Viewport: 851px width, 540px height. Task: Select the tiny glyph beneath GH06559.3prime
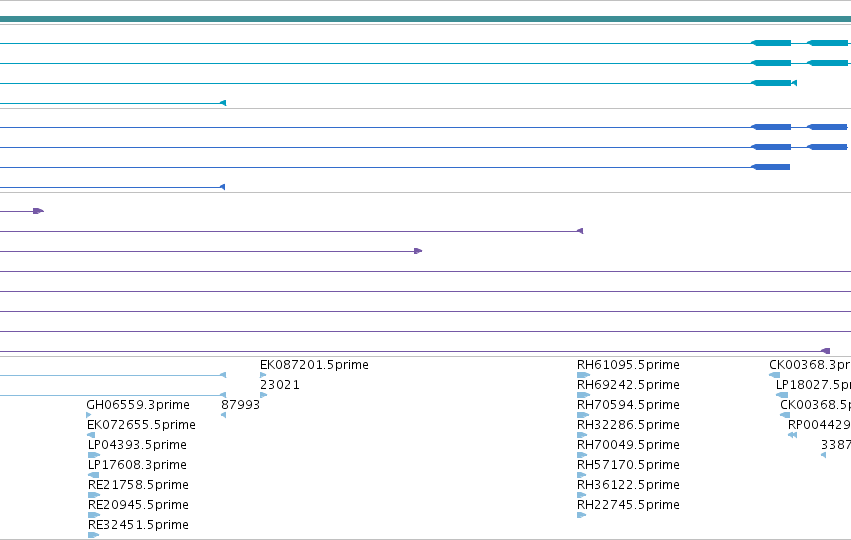click(88, 415)
